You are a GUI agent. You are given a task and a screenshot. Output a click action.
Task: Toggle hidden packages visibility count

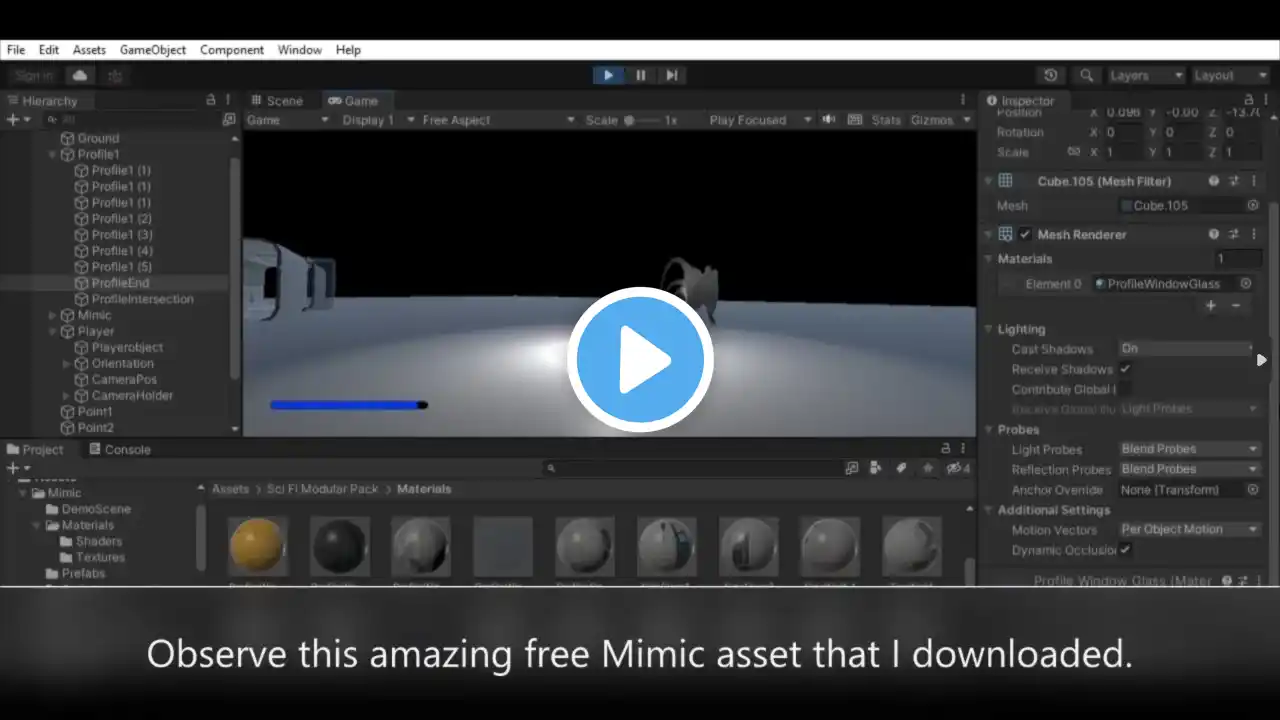click(959, 468)
